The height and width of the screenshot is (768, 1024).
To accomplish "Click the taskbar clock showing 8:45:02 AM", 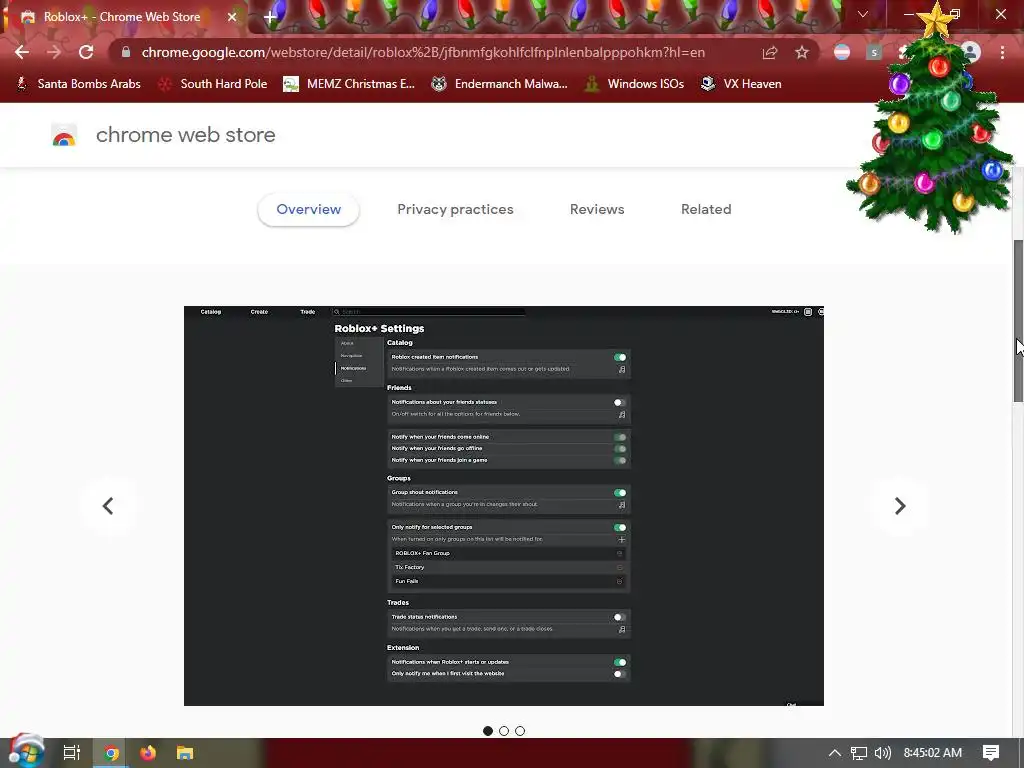I will point(933,753).
